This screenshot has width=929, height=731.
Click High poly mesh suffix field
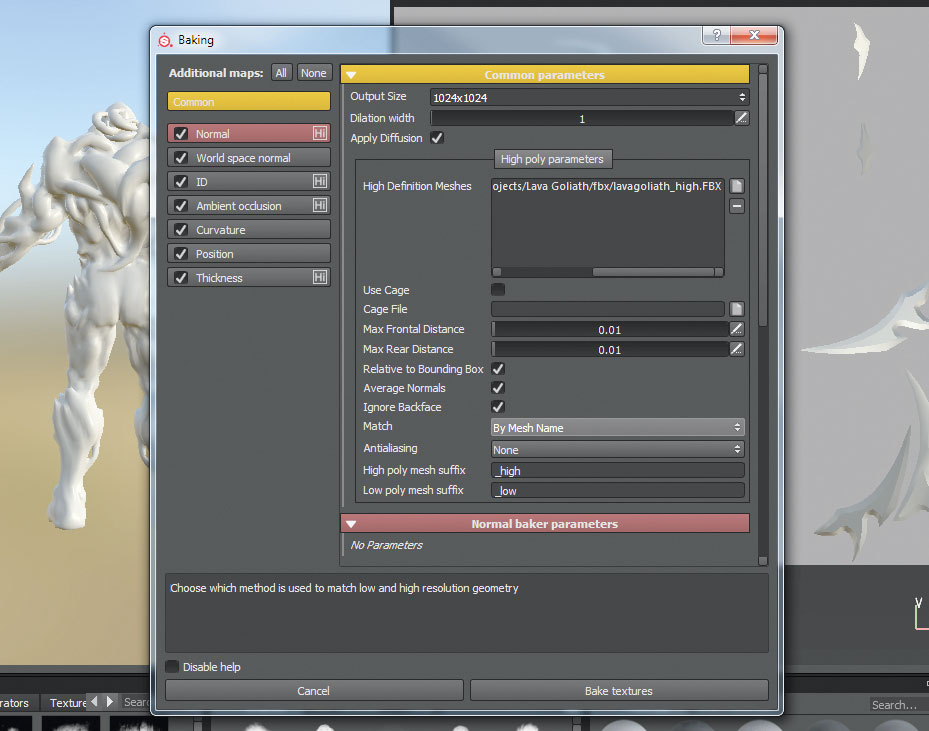click(617, 470)
